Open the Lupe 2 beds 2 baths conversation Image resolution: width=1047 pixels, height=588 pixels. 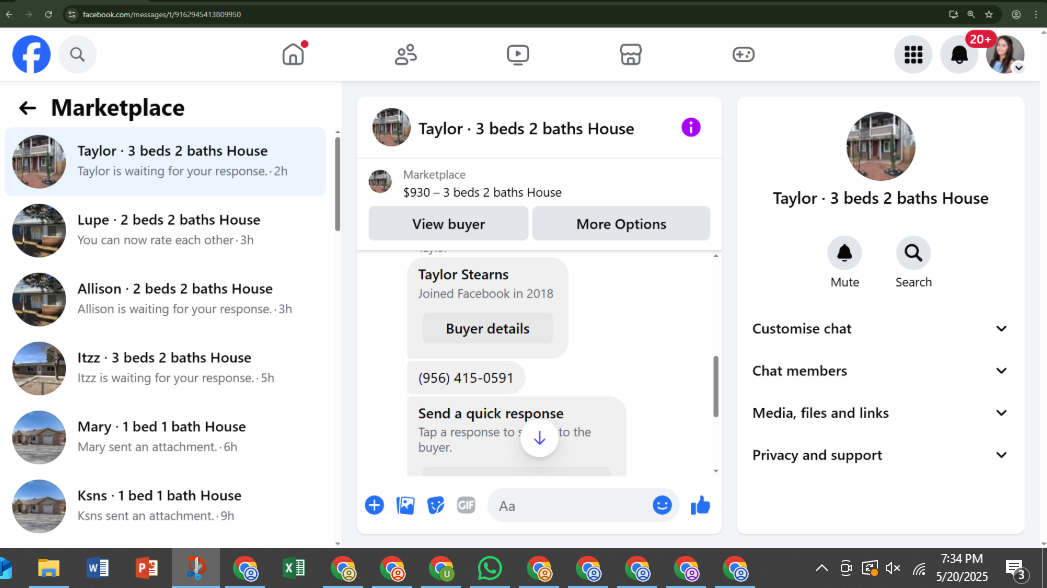click(166, 230)
